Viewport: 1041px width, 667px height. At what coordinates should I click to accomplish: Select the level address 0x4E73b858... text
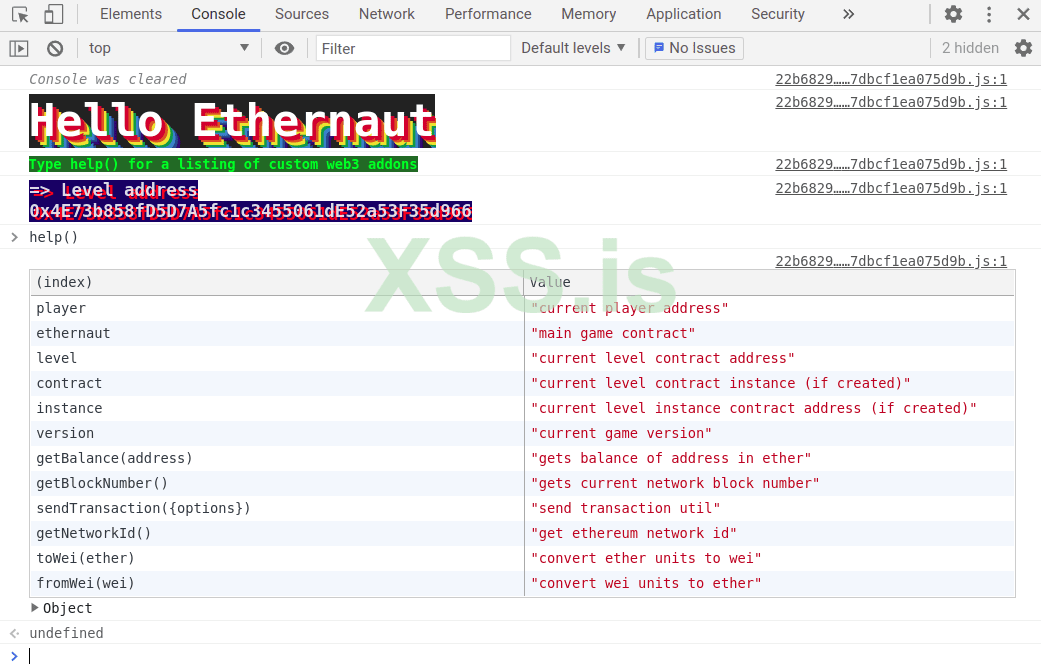[x=250, y=211]
